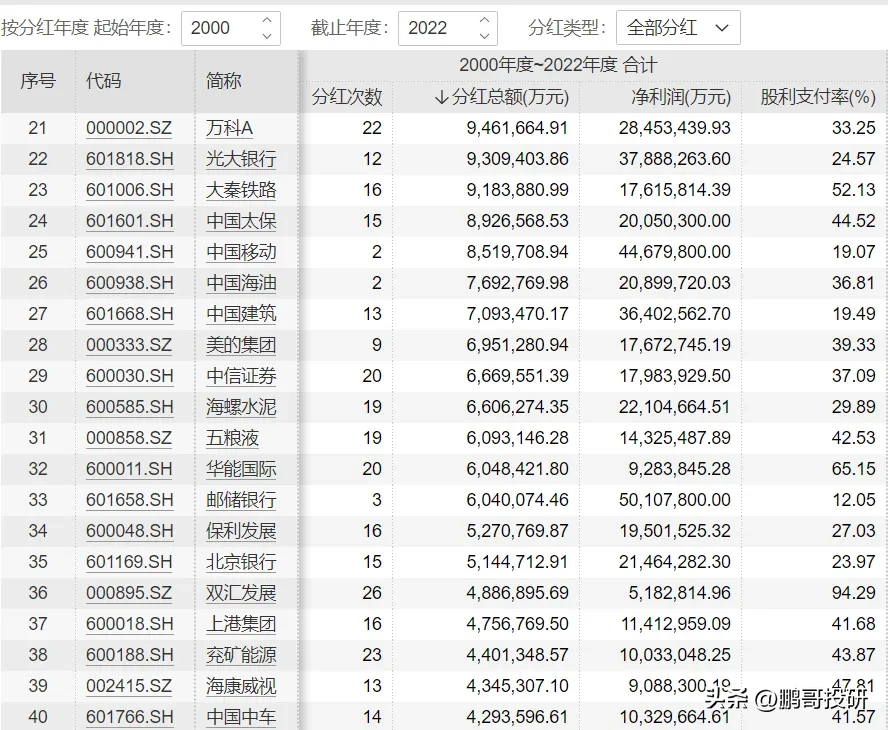Open the 万科A stock name link

[x=229, y=128]
